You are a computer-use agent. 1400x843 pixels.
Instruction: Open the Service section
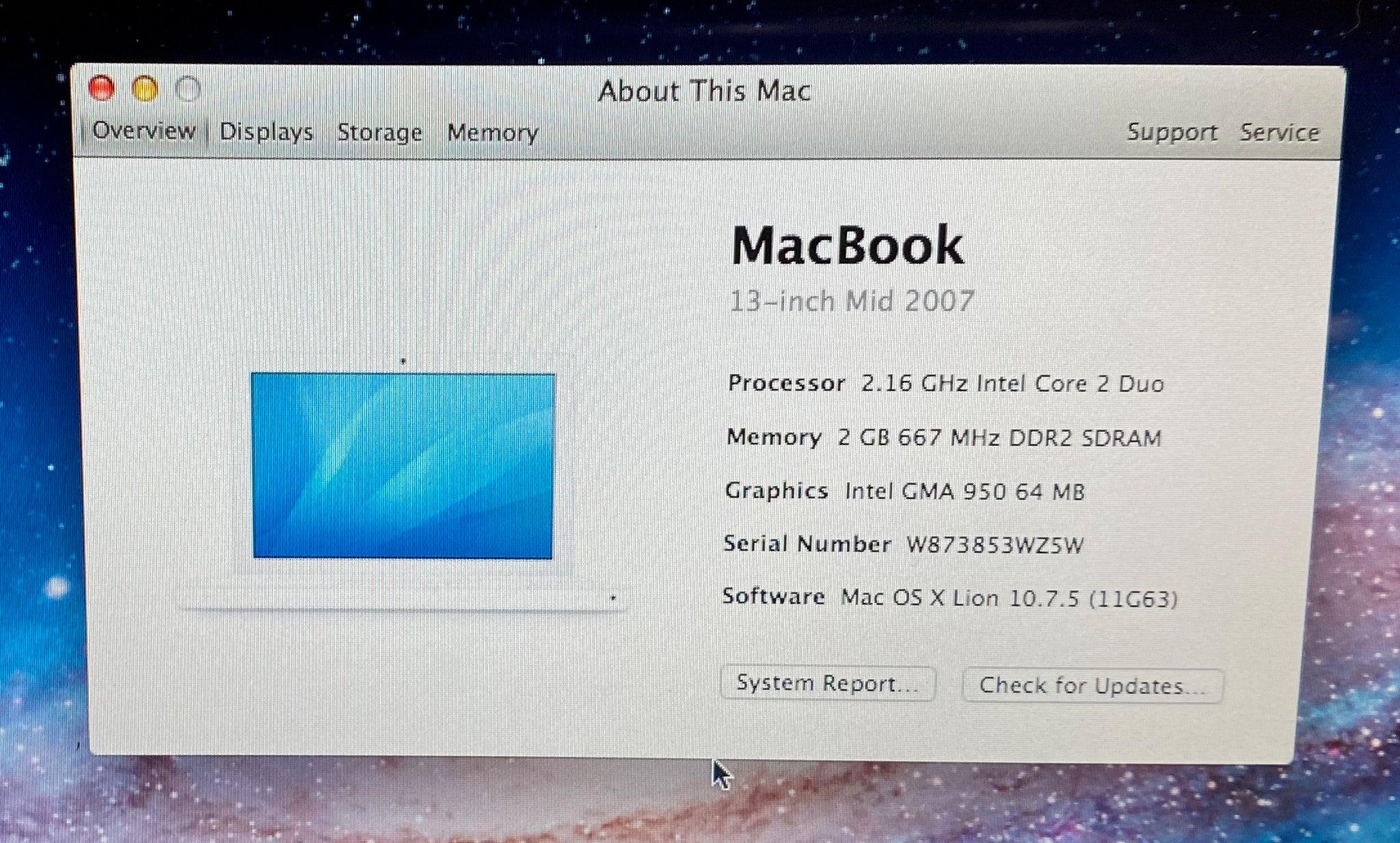(1279, 132)
